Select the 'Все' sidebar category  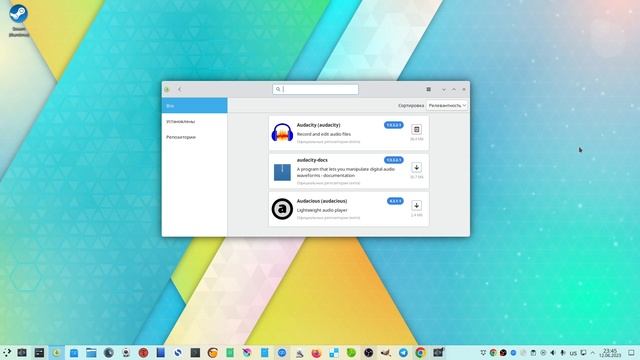coord(194,106)
